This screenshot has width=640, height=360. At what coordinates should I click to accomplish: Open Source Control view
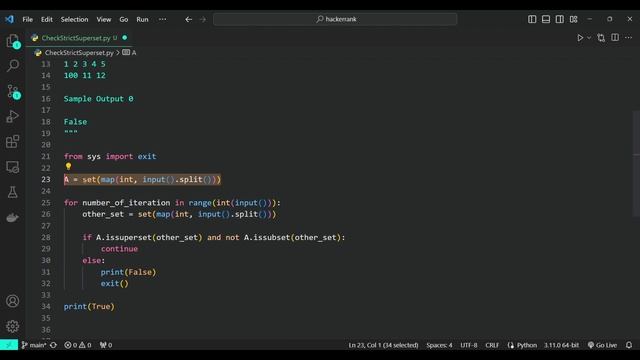(x=13, y=91)
